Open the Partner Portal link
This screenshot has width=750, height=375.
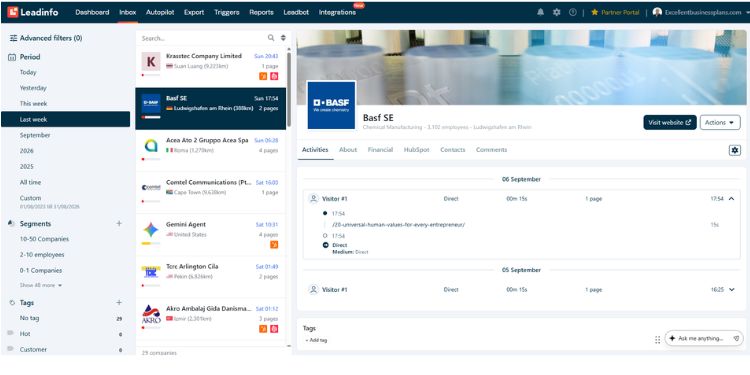coord(615,12)
